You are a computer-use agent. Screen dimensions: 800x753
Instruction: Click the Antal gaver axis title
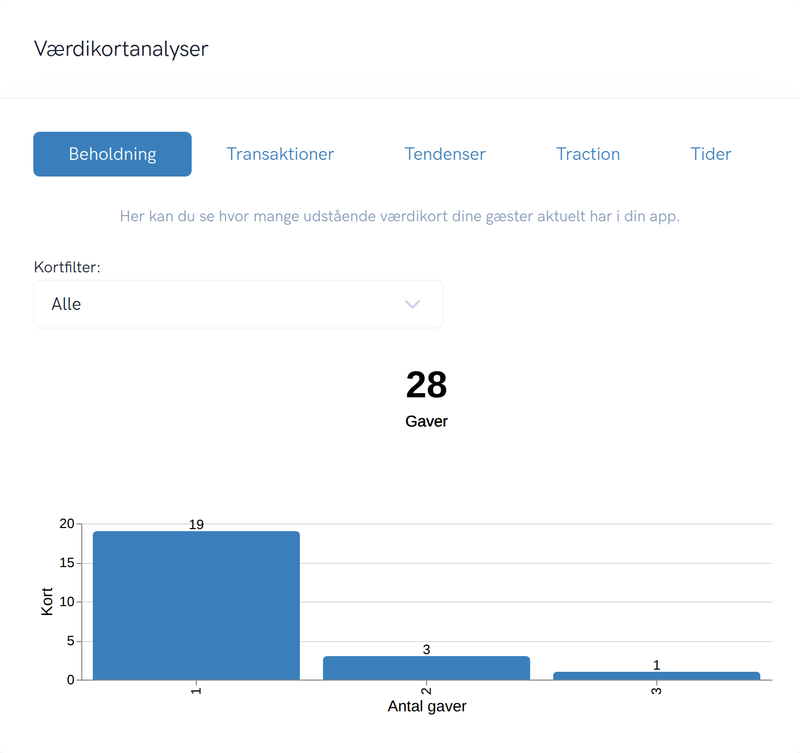[x=427, y=706]
